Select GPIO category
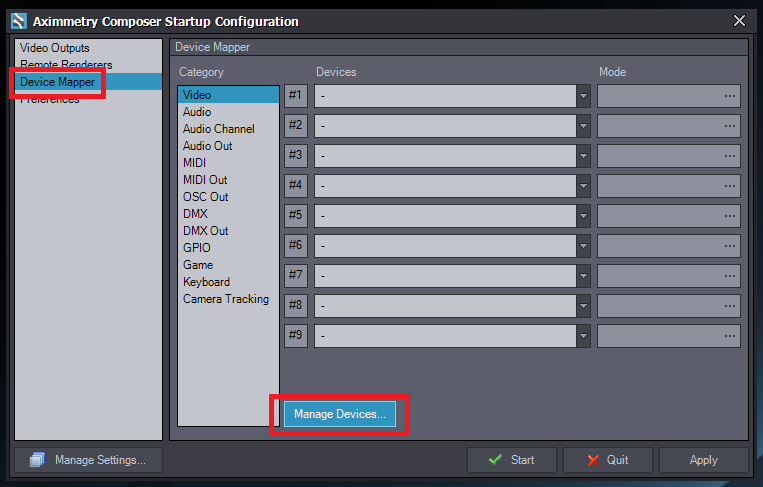 tap(228, 248)
